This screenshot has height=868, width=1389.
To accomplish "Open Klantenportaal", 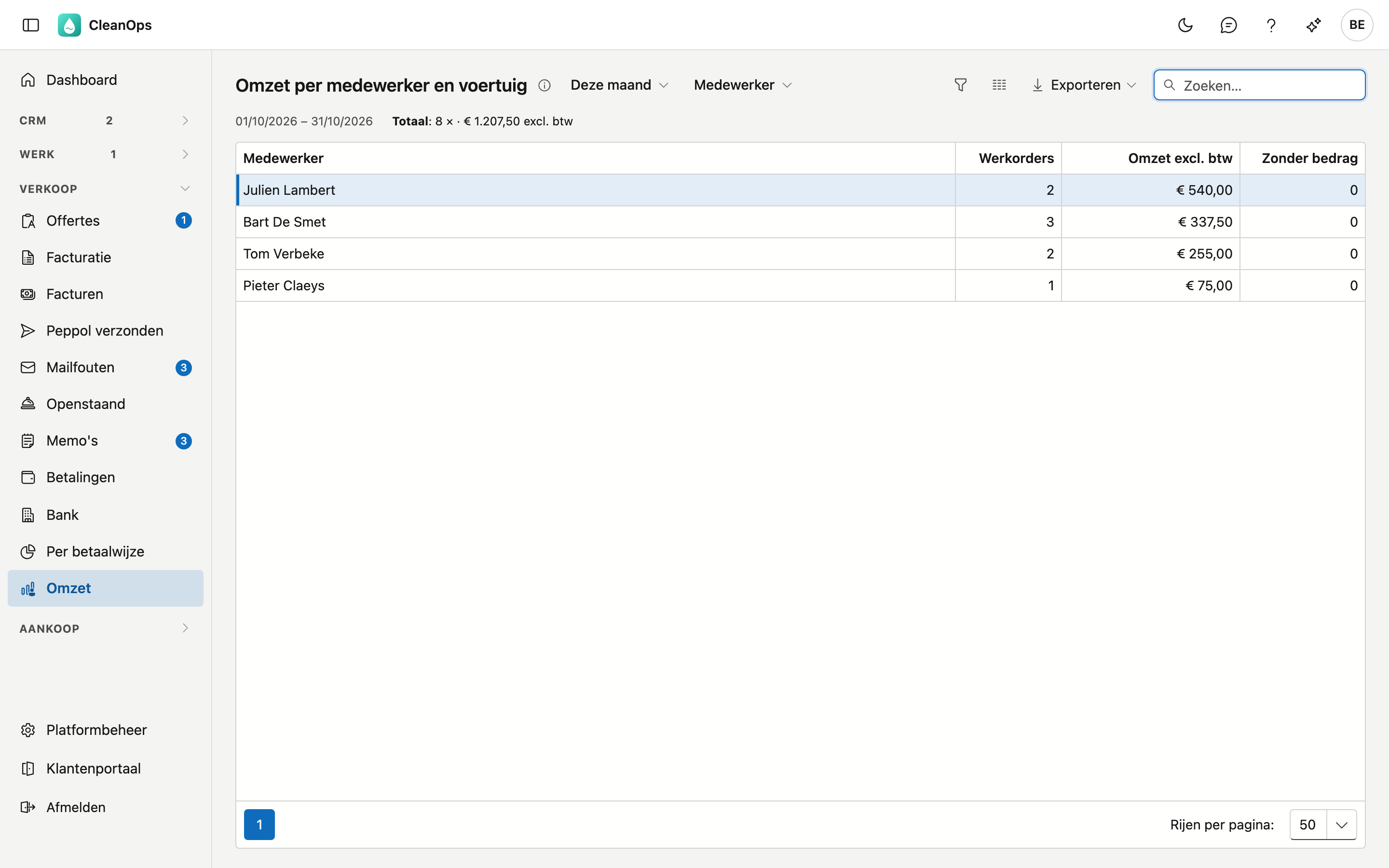I will (106, 769).
